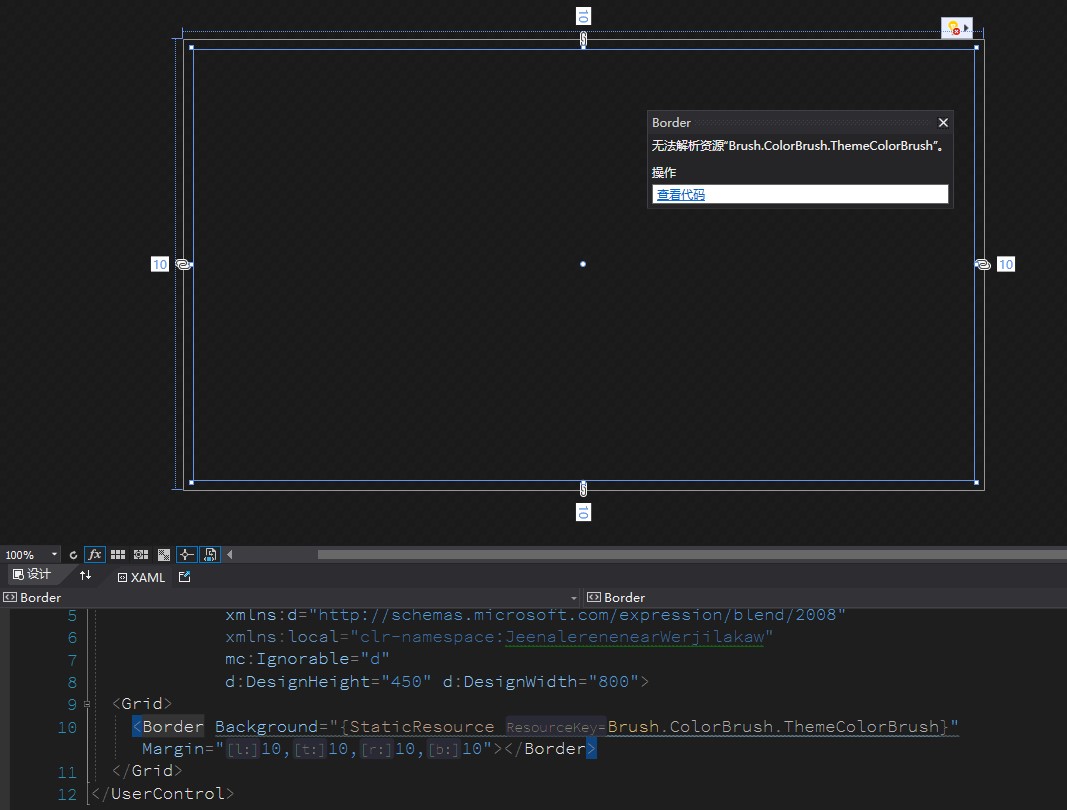Click the opening Grid tag
Image resolution: width=1067 pixels, height=810 pixels.
click(142, 703)
